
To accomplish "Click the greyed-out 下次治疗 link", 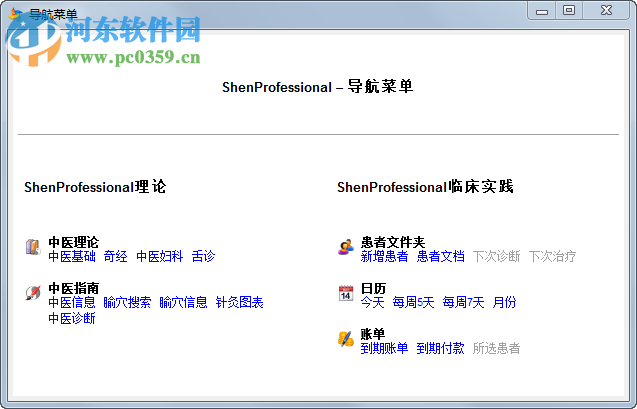I will click(x=552, y=256).
